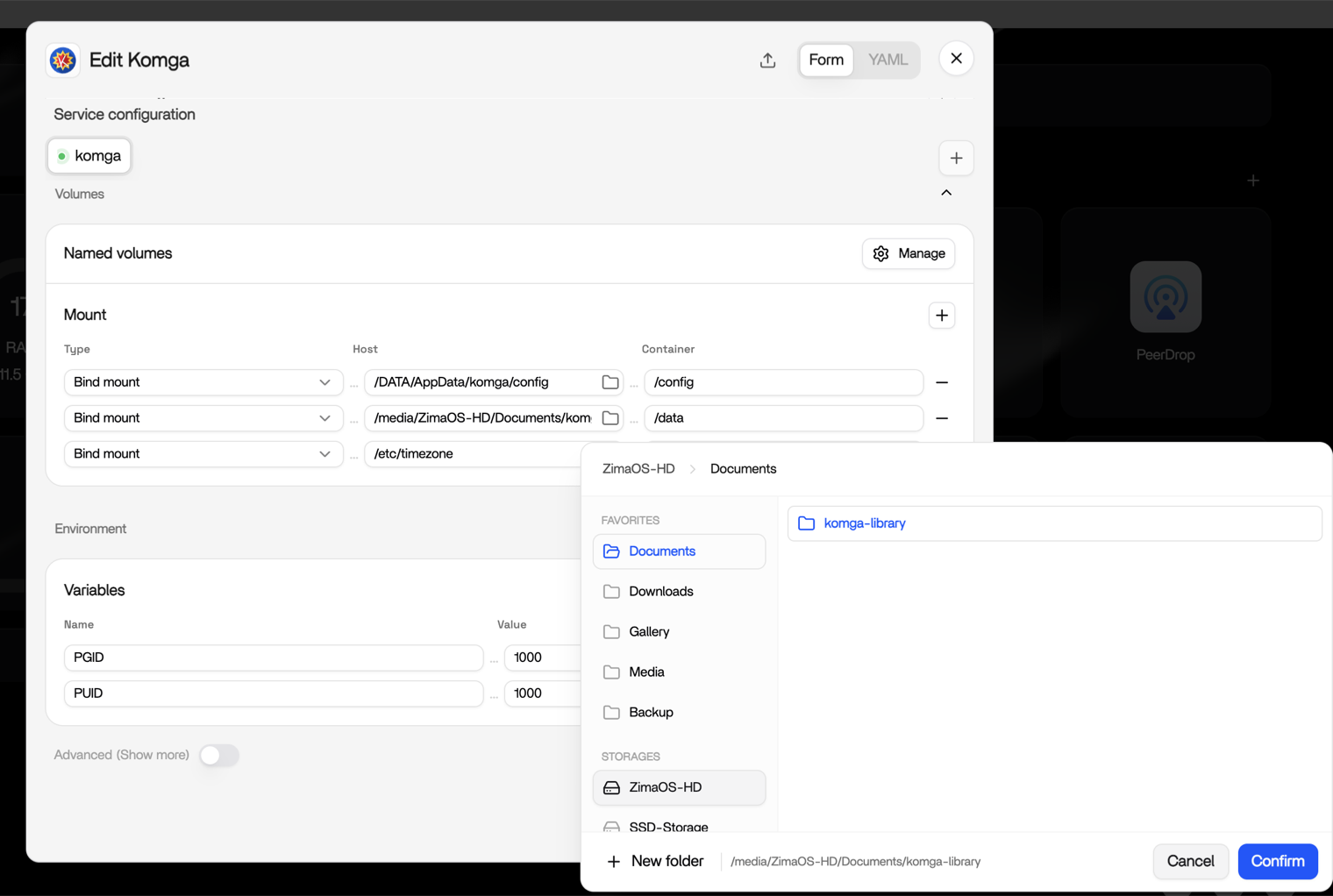Browse folder for the /data mount host path

[x=610, y=418]
